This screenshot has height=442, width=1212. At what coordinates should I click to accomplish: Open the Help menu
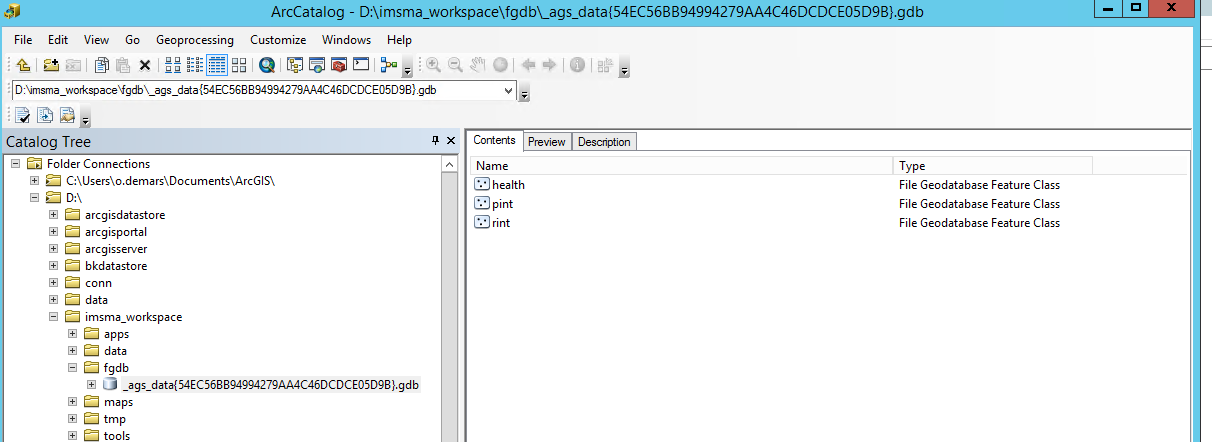399,40
